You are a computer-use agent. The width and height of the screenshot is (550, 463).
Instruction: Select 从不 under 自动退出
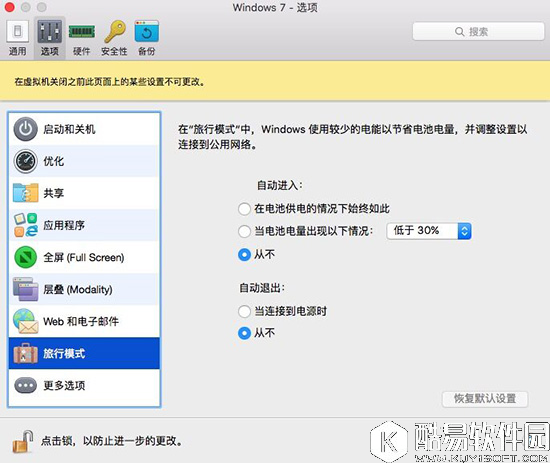tap(244, 333)
